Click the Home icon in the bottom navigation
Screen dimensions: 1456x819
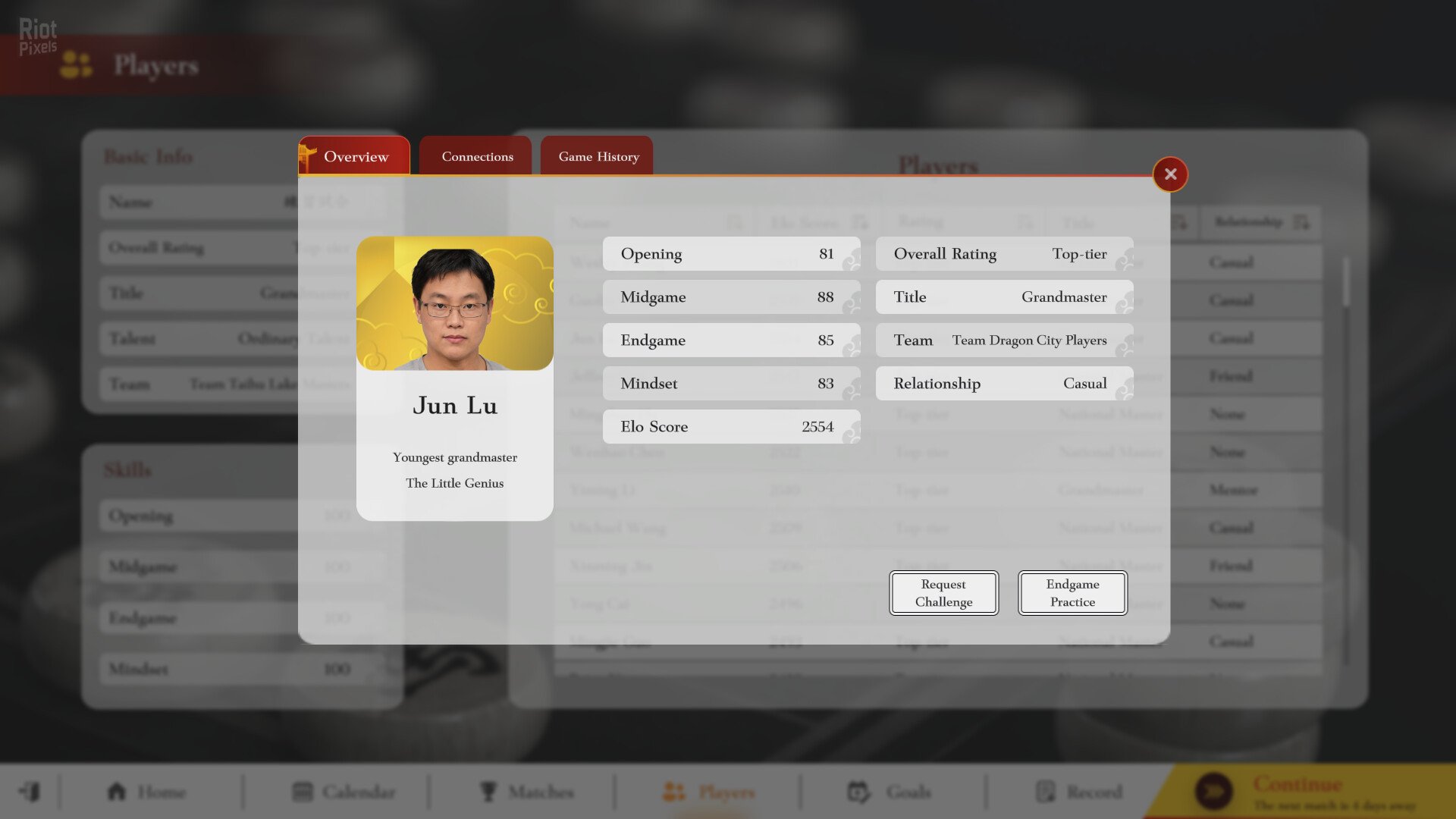[117, 792]
